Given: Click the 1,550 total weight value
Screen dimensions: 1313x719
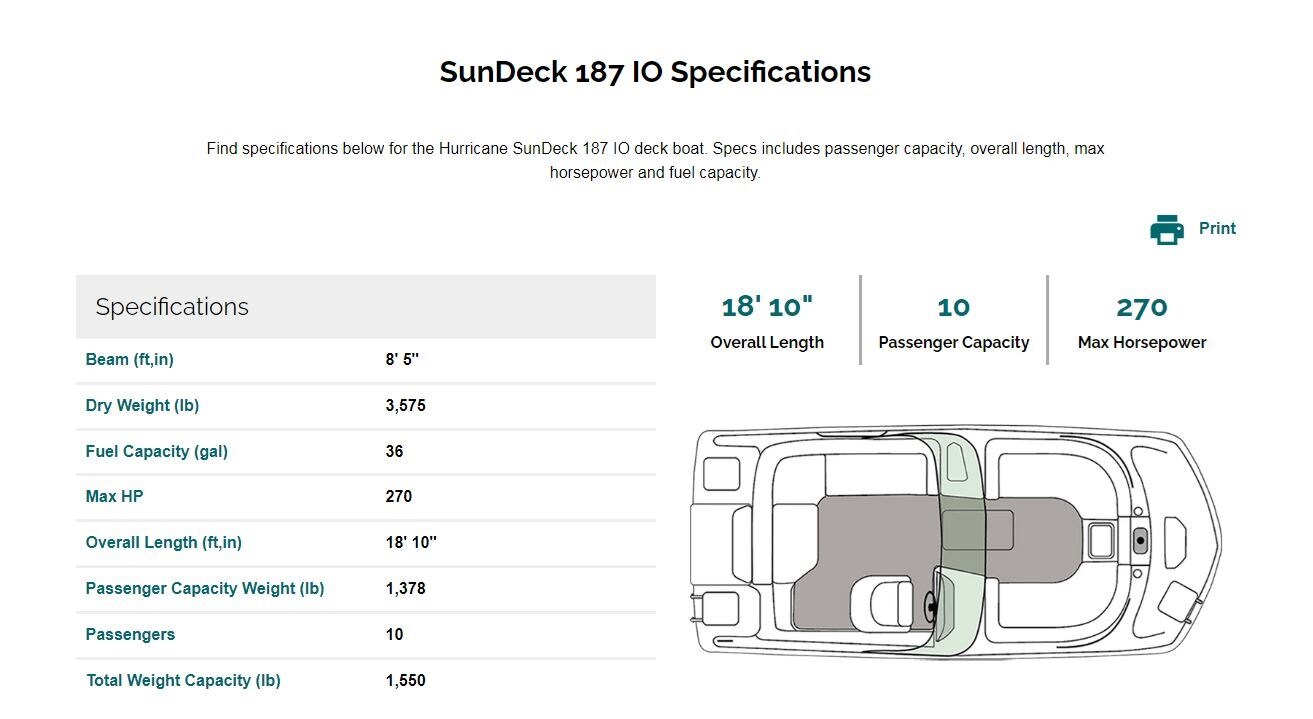Looking at the screenshot, I should [x=405, y=681].
